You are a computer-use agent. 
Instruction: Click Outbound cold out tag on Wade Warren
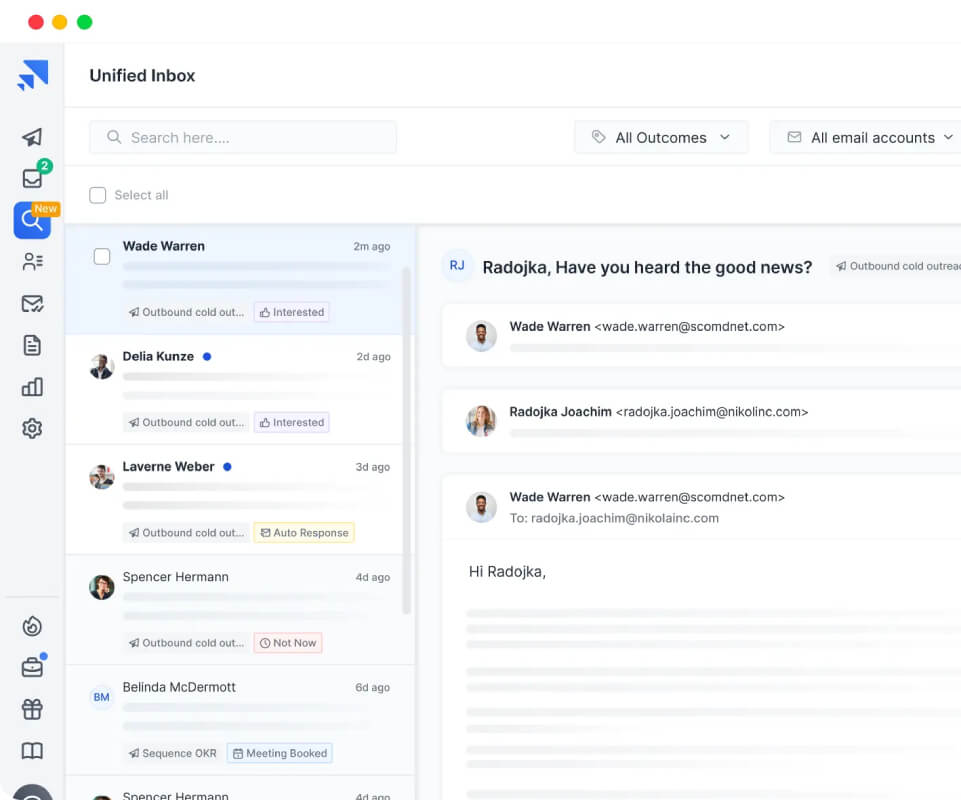(x=186, y=312)
